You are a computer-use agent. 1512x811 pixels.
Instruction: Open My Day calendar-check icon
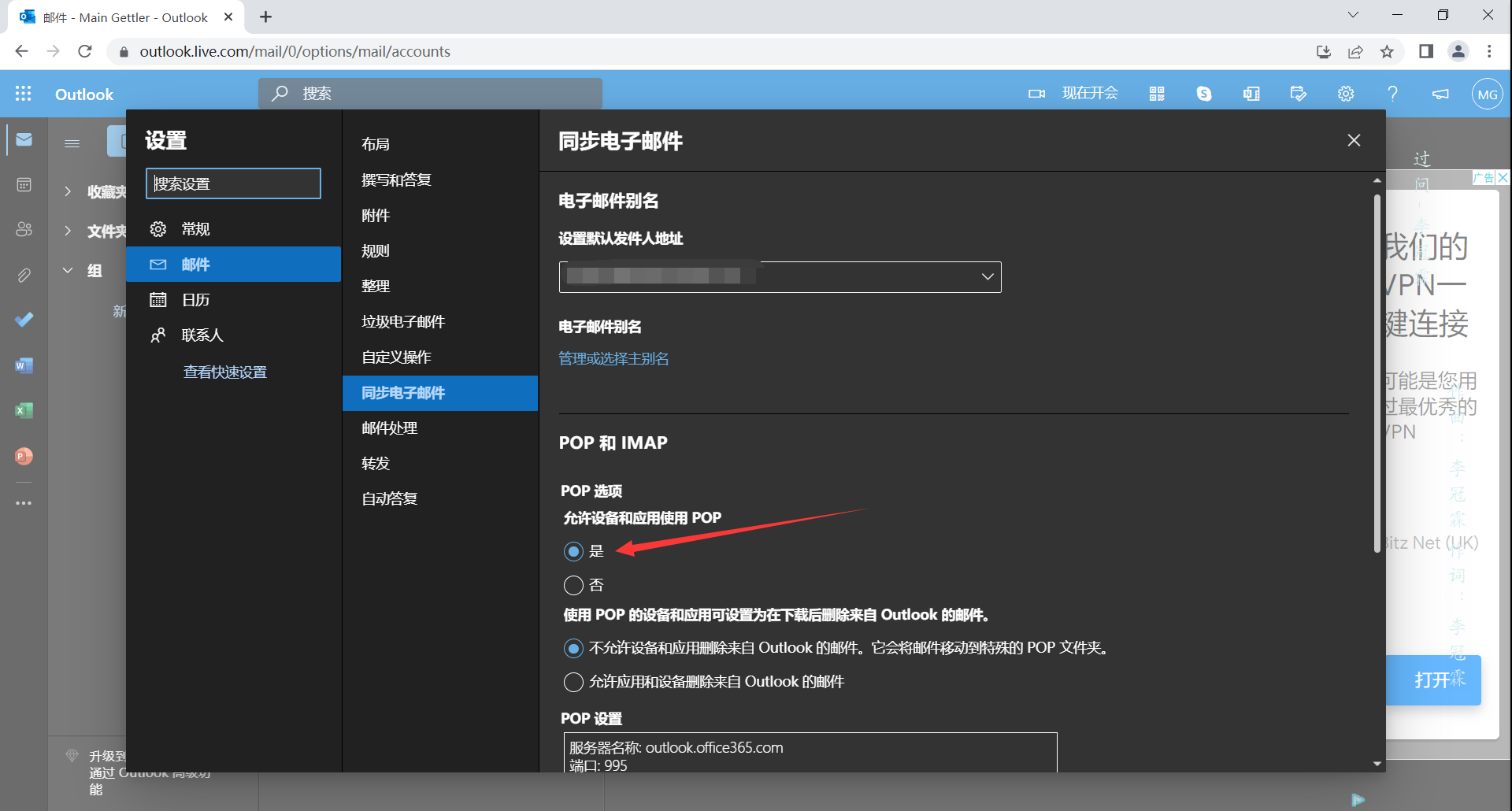(x=1299, y=94)
